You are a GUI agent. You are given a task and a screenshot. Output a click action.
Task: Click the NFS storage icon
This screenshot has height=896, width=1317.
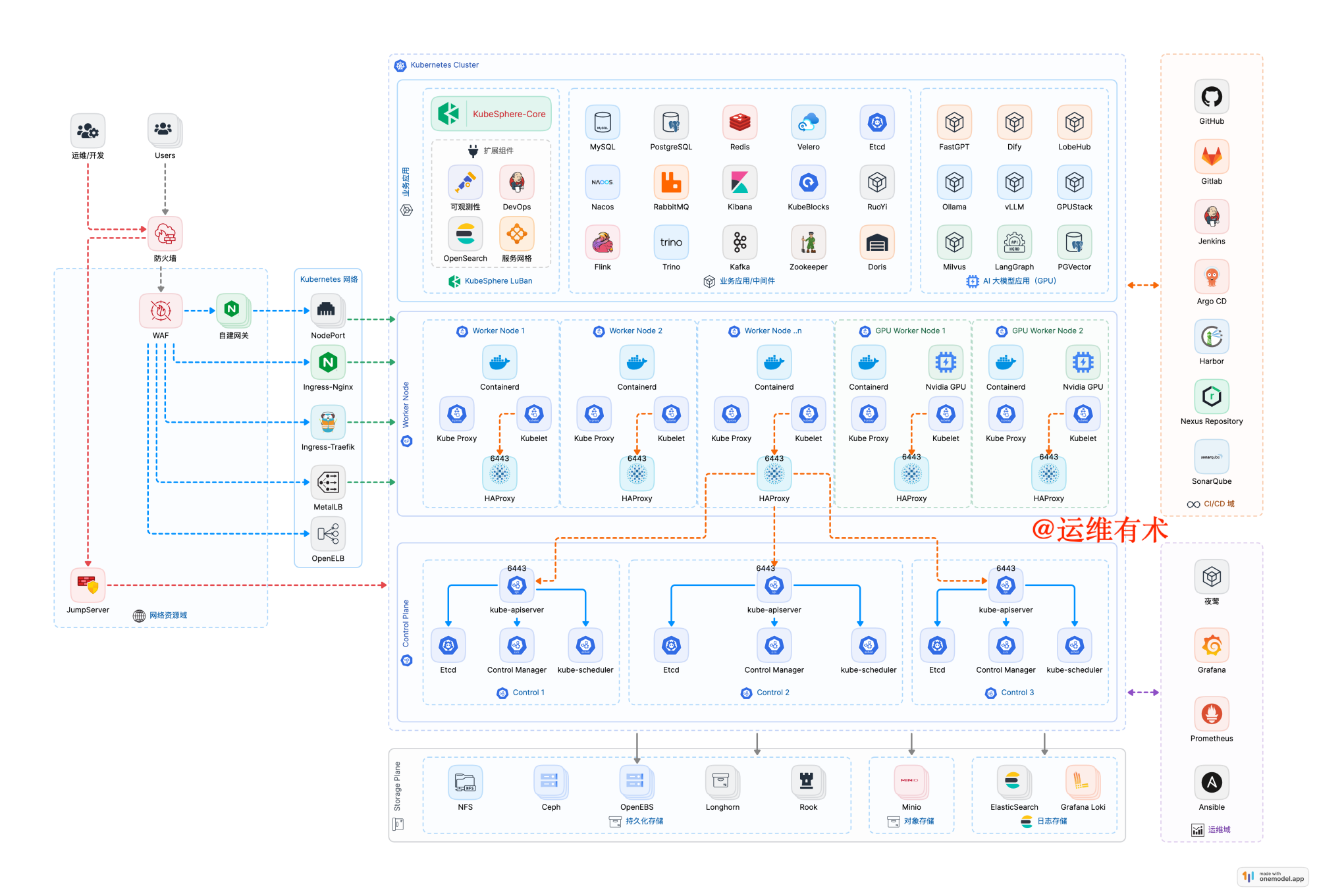[465, 782]
